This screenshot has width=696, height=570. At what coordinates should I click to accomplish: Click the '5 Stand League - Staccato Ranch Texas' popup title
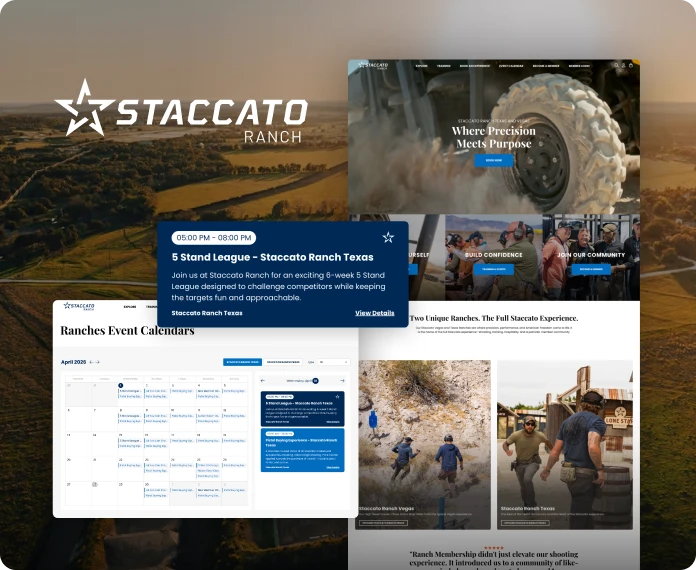(273, 257)
